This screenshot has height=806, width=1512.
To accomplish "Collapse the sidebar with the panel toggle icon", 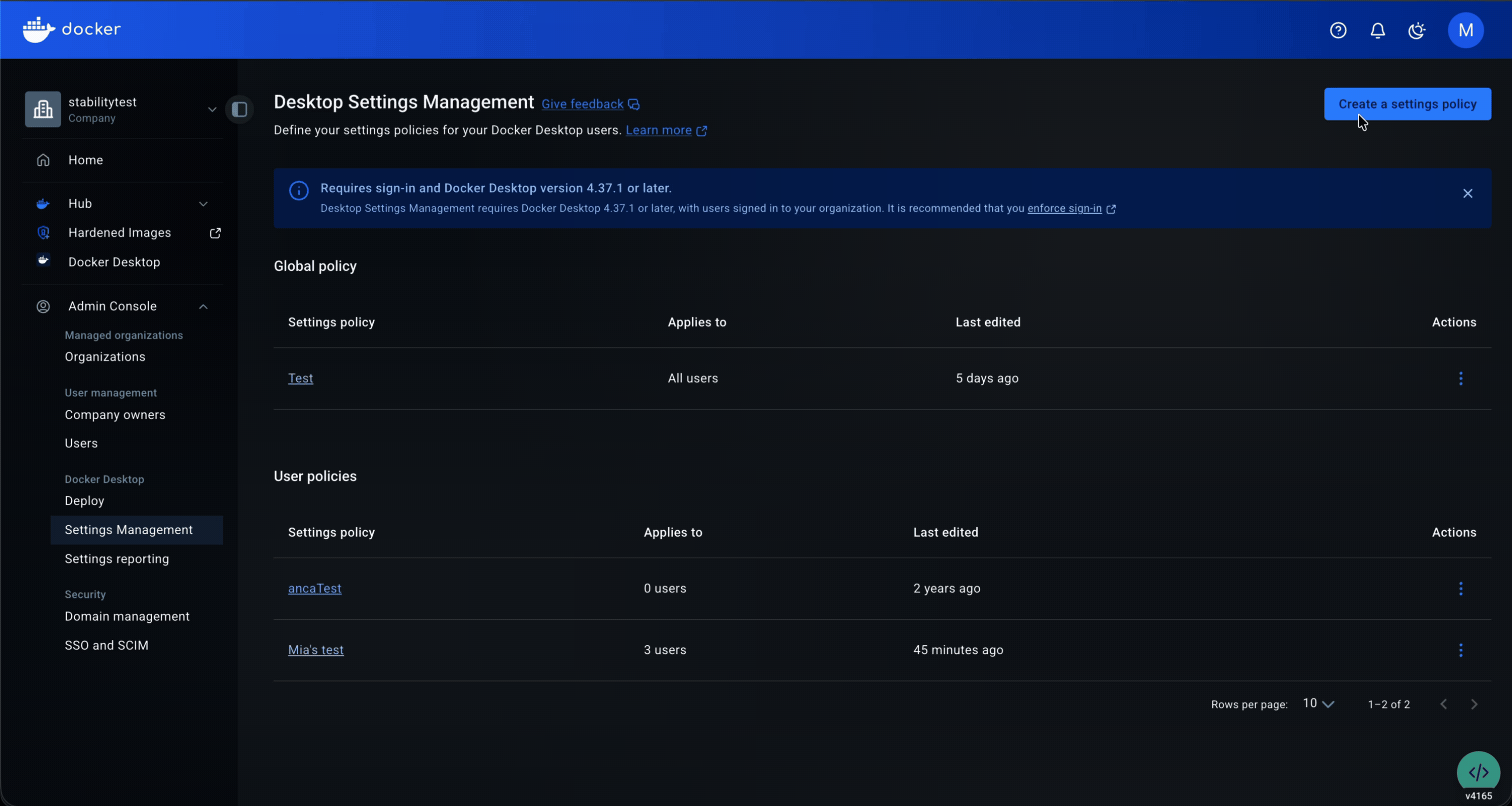I will [240, 109].
